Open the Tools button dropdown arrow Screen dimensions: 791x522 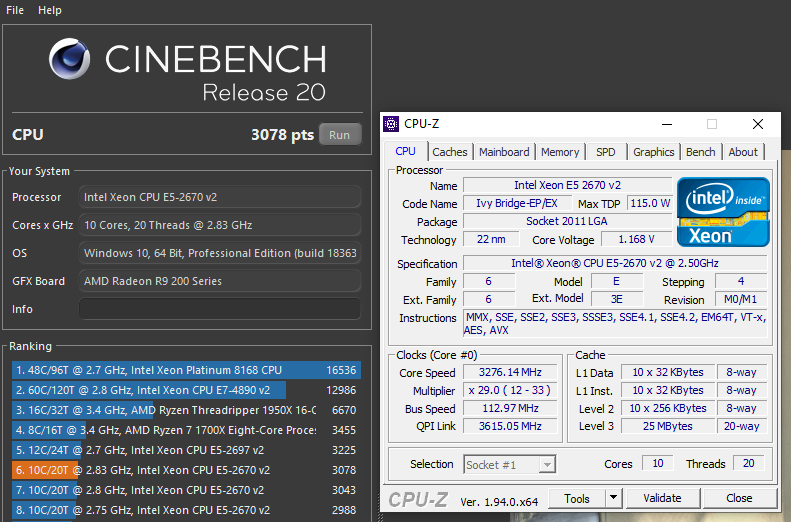pyautogui.click(x=613, y=498)
